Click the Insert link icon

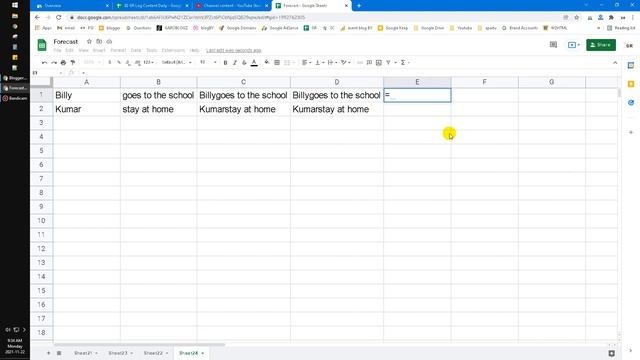click(x=360, y=62)
